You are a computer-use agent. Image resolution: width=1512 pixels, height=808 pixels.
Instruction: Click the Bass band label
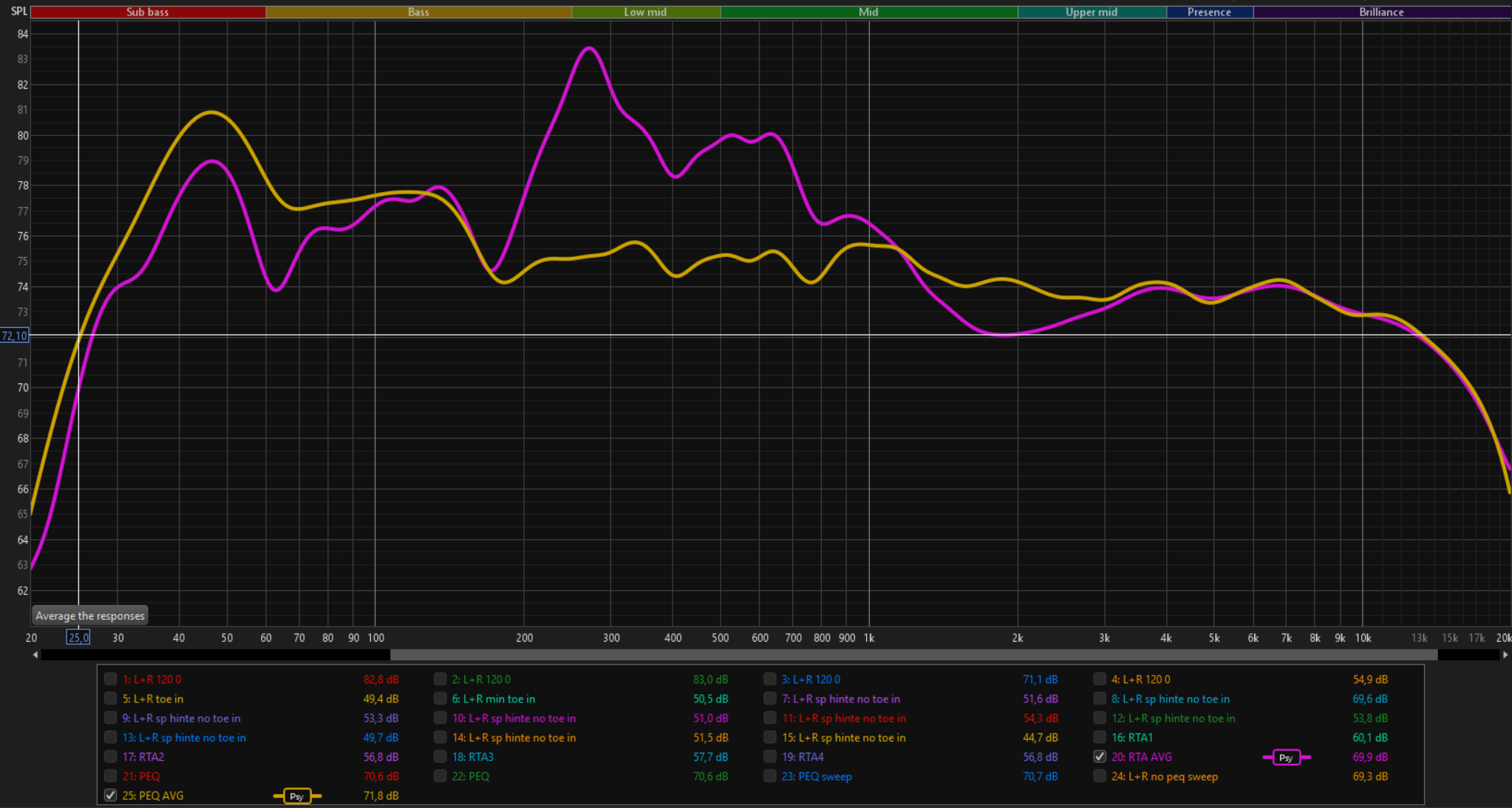pyautogui.click(x=418, y=12)
